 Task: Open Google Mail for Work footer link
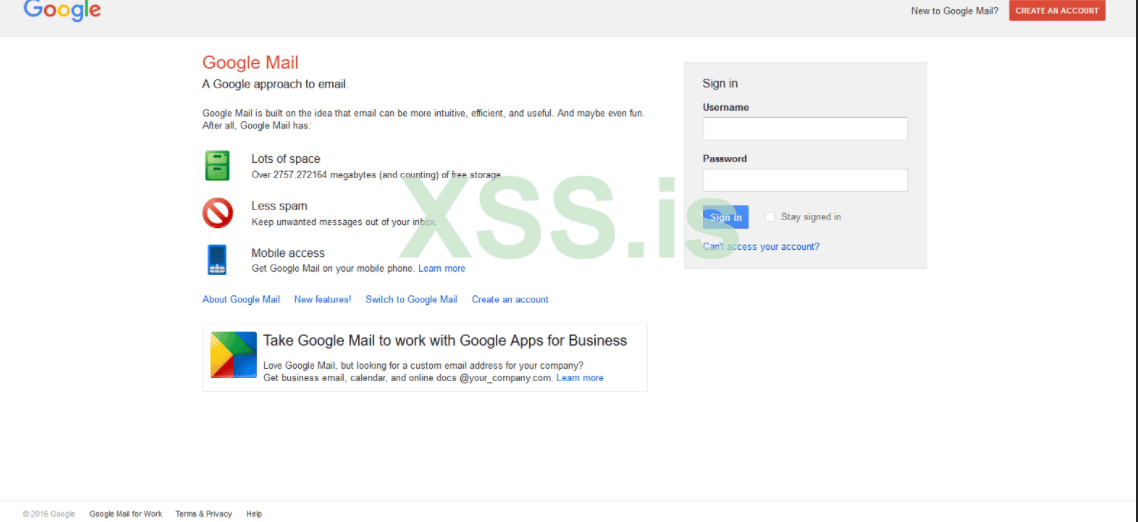(x=126, y=514)
